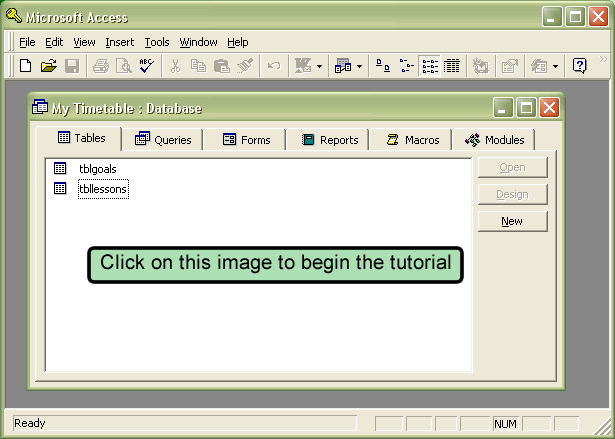Screen dimensions: 615x439
Task: Open the Window menu
Action: [198, 42]
